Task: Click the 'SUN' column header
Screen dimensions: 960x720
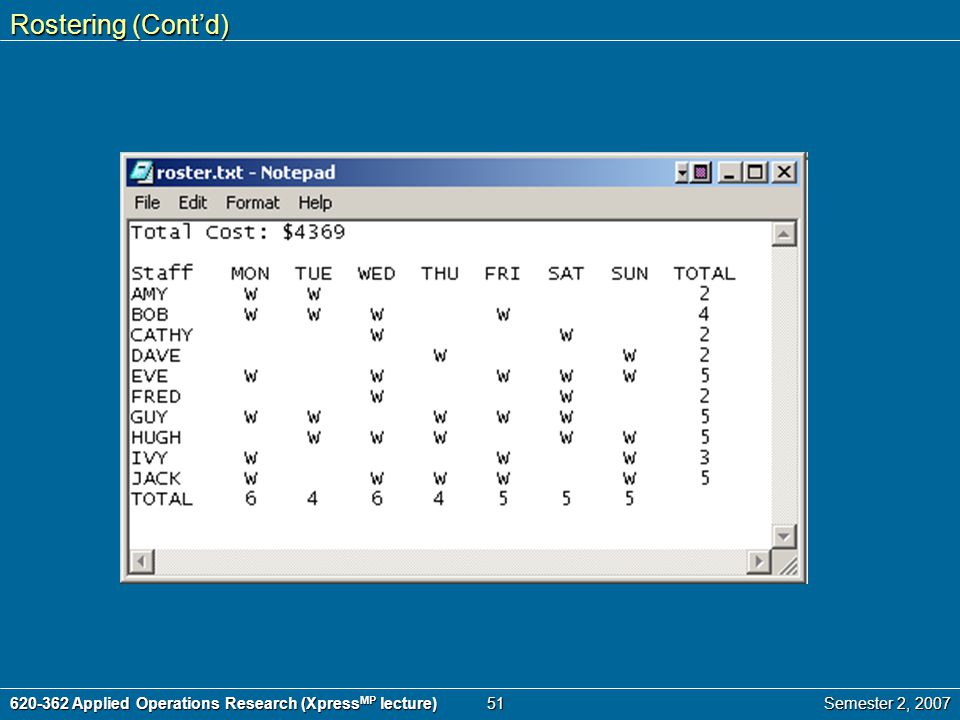Action: (x=629, y=274)
